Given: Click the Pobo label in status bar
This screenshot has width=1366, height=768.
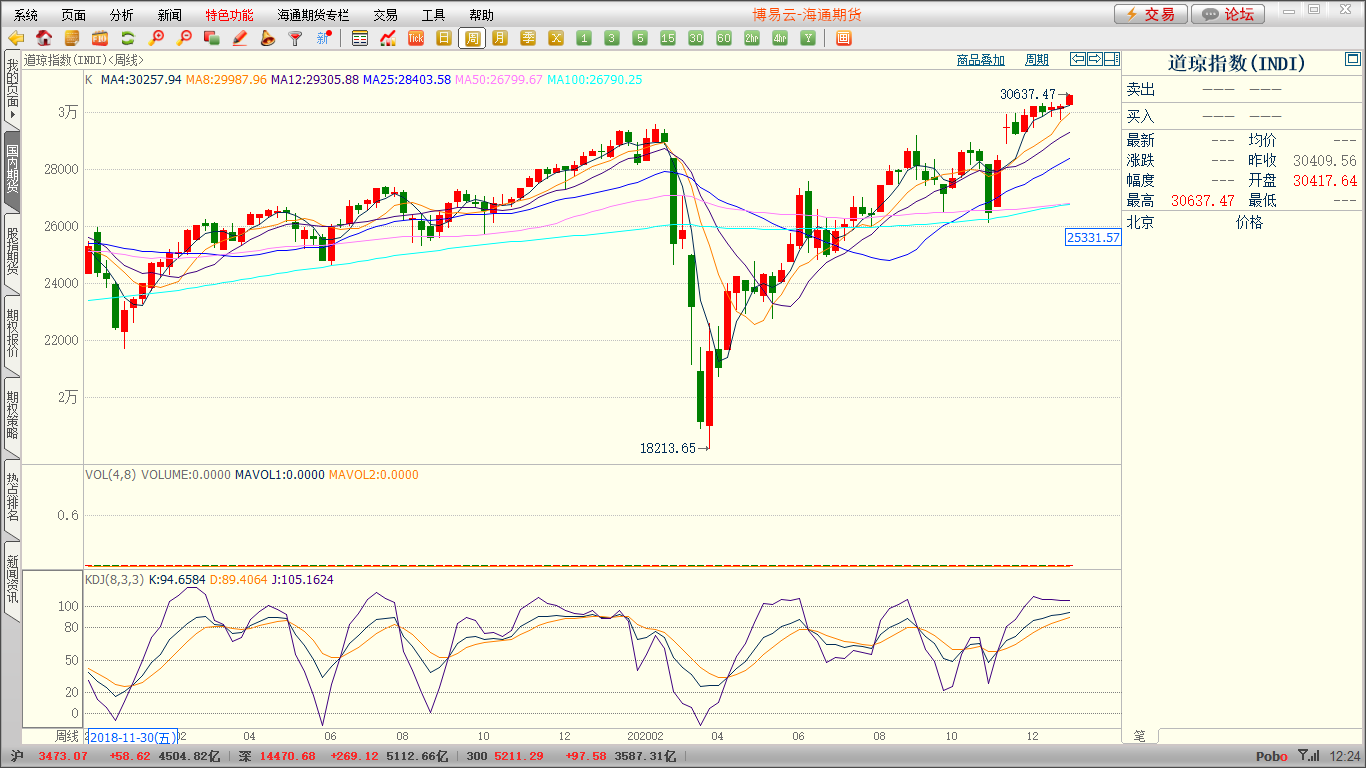Looking at the screenshot, I should tap(1272, 756).
